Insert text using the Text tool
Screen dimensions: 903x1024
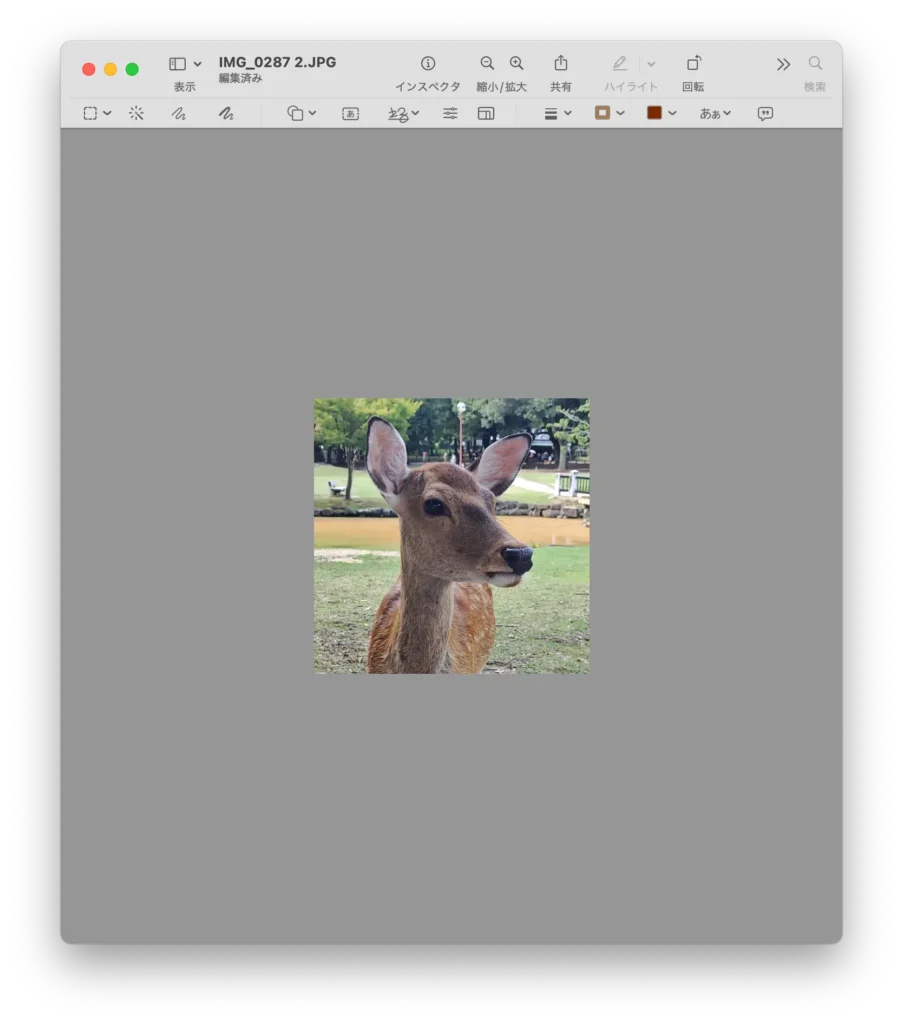pos(350,113)
